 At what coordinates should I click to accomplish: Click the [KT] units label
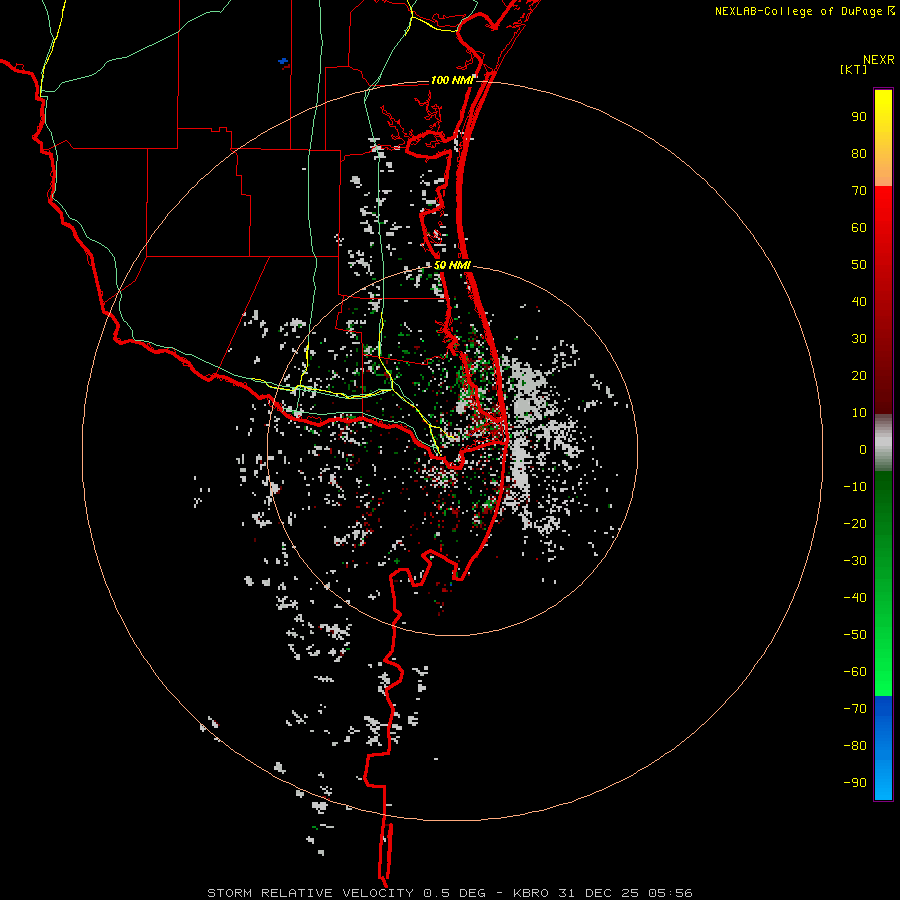click(853, 69)
